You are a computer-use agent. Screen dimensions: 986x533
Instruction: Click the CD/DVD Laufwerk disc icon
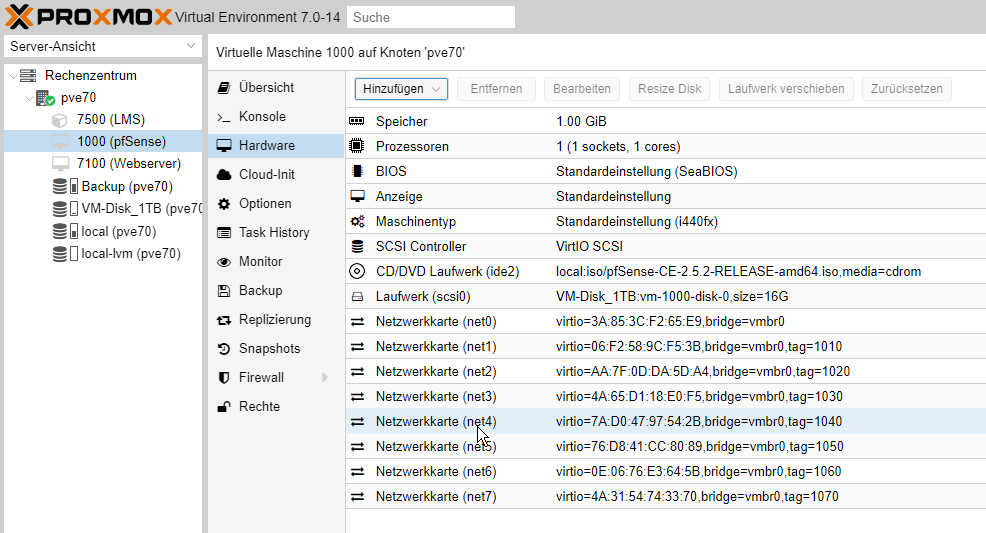tap(357, 271)
